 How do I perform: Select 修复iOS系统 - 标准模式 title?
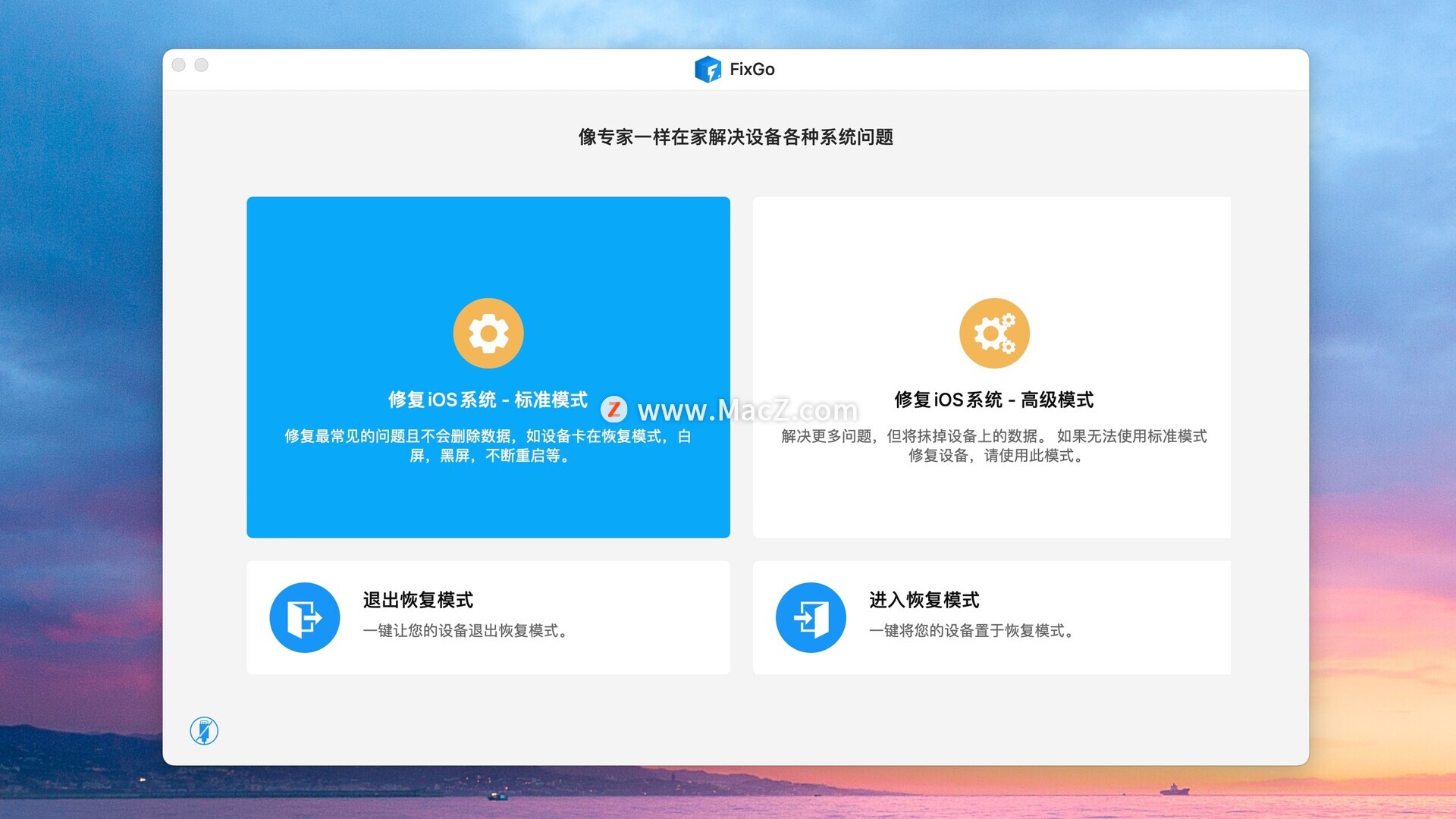[488, 400]
